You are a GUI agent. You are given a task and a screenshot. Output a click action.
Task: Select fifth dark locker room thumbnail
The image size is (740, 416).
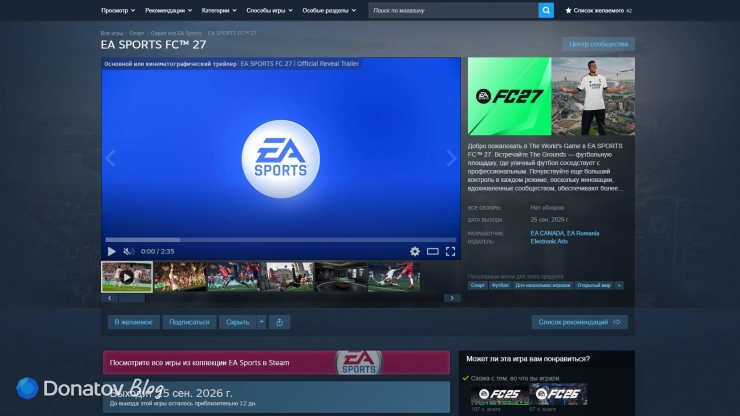(340, 277)
